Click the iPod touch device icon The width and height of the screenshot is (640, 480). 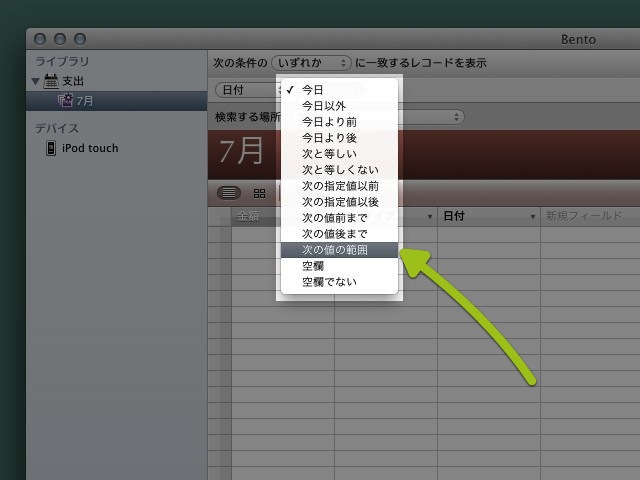pos(51,148)
